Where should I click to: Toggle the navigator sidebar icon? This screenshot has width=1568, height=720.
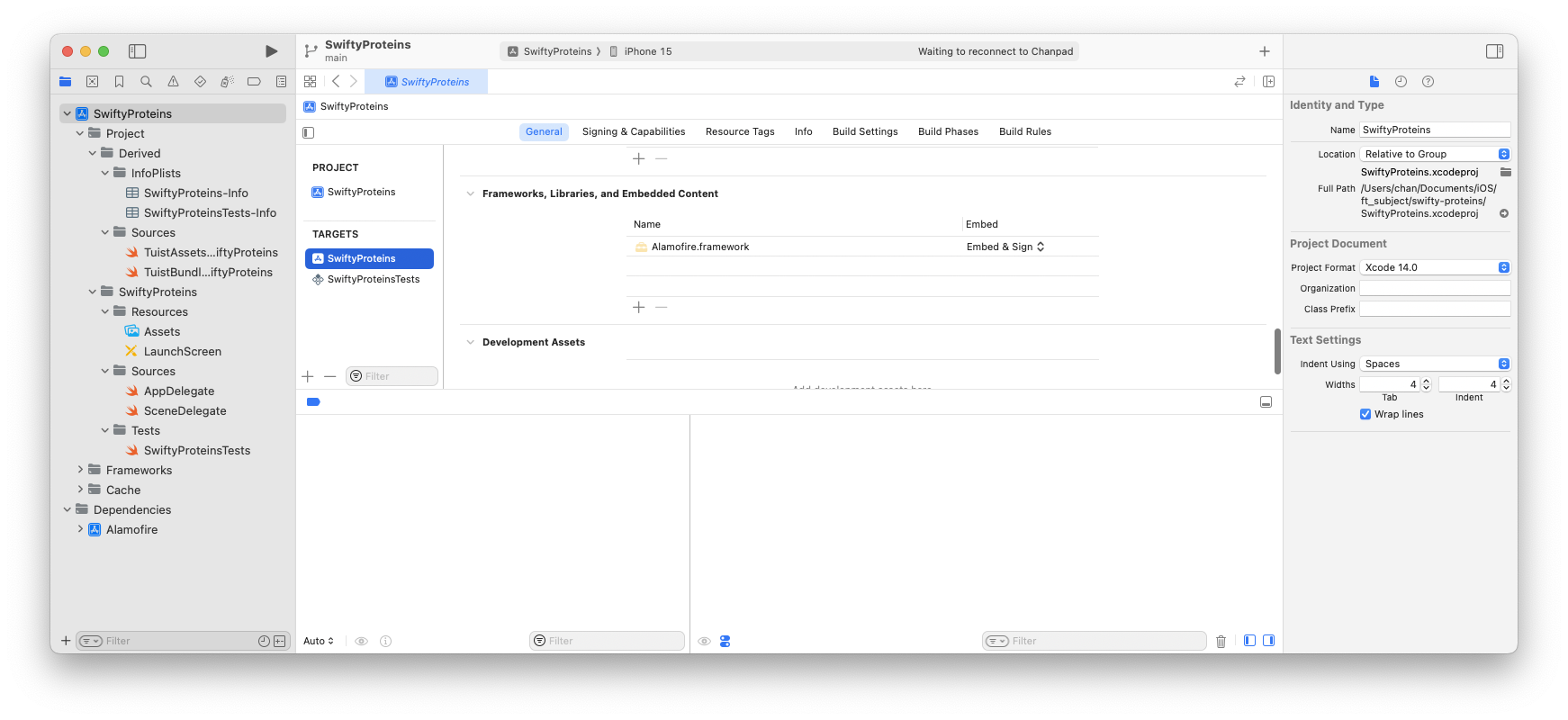pyautogui.click(x=138, y=51)
